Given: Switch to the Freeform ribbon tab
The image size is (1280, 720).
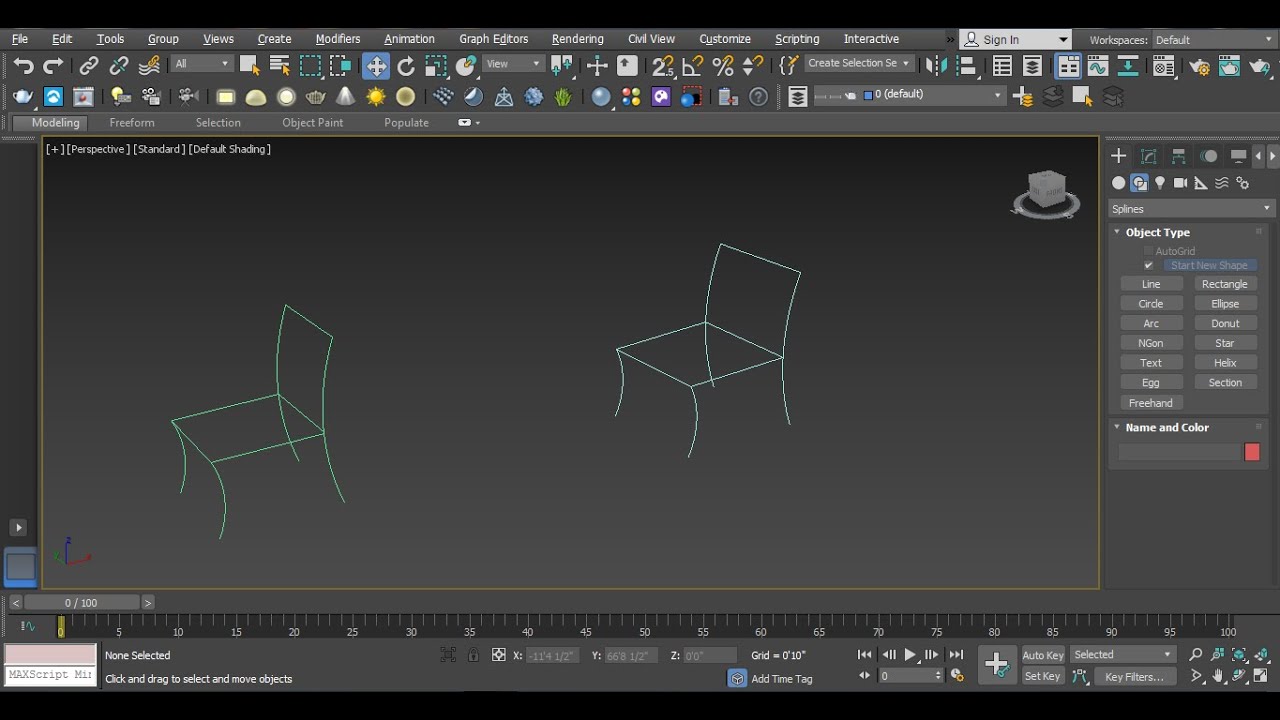Looking at the screenshot, I should 132,123.
